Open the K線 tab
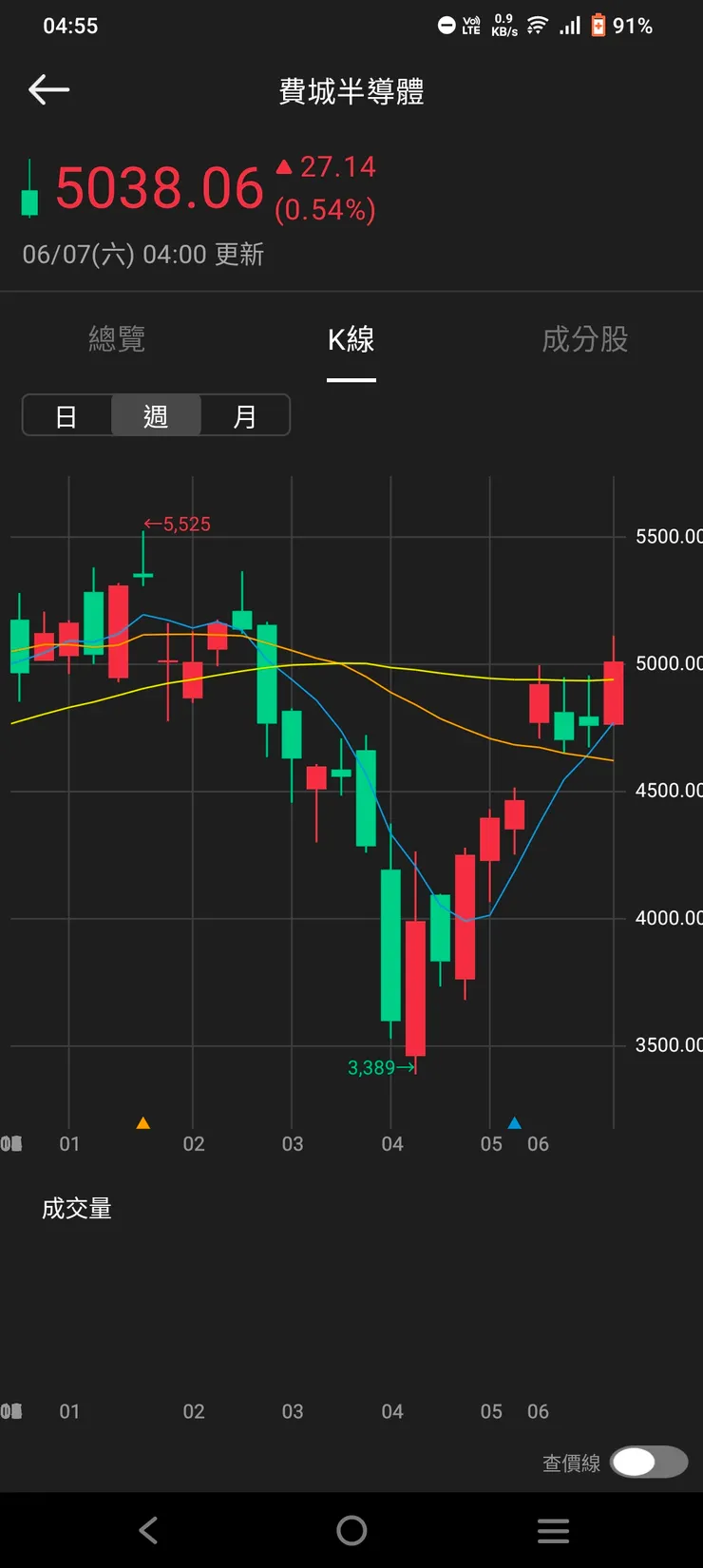 tap(351, 339)
